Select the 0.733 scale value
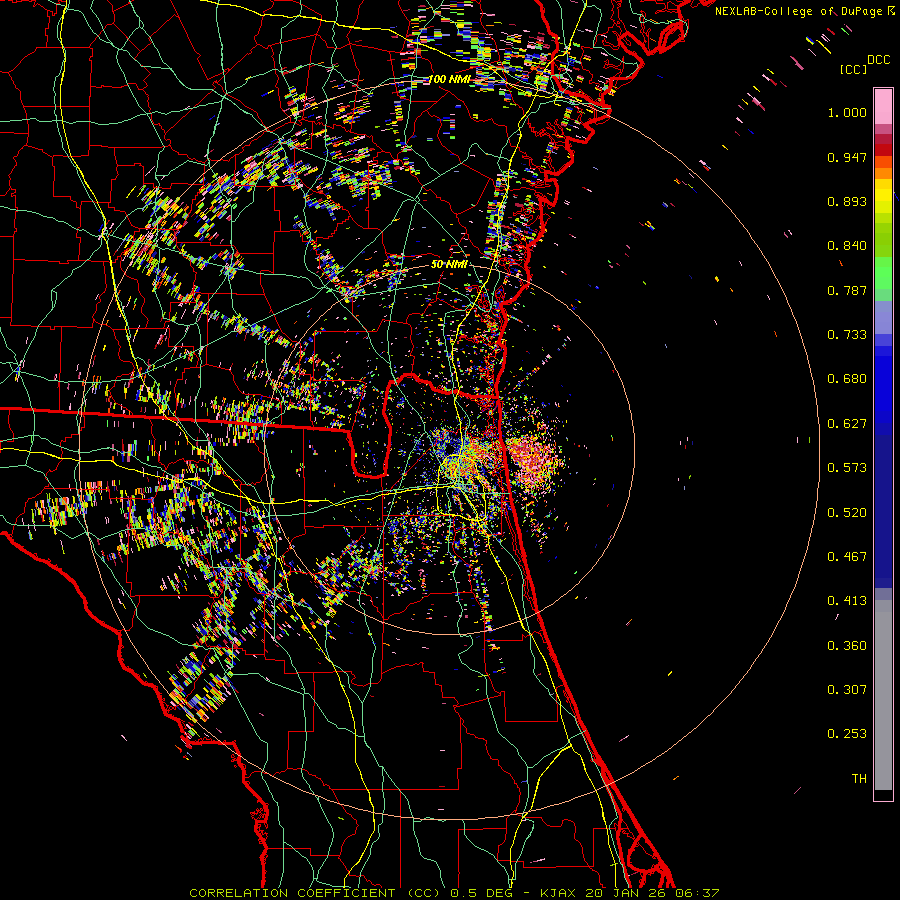This screenshot has width=900, height=900. click(x=847, y=335)
